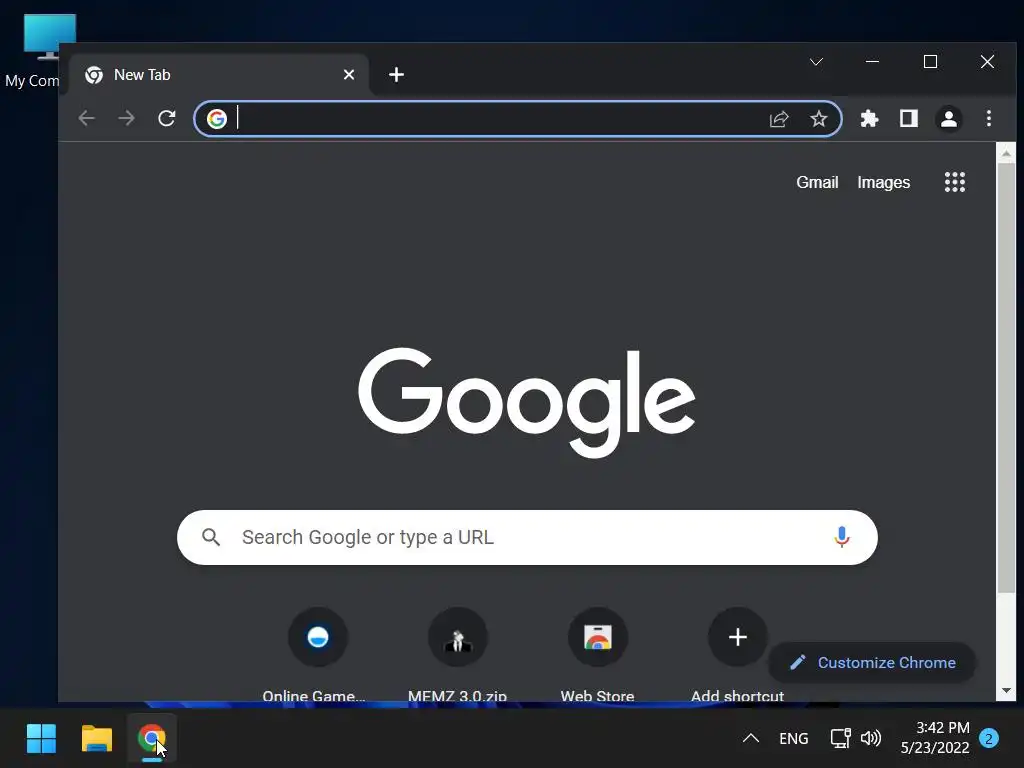Click Customize Chrome button
Image resolution: width=1024 pixels, height=768 pixels.
coord(872,662)
